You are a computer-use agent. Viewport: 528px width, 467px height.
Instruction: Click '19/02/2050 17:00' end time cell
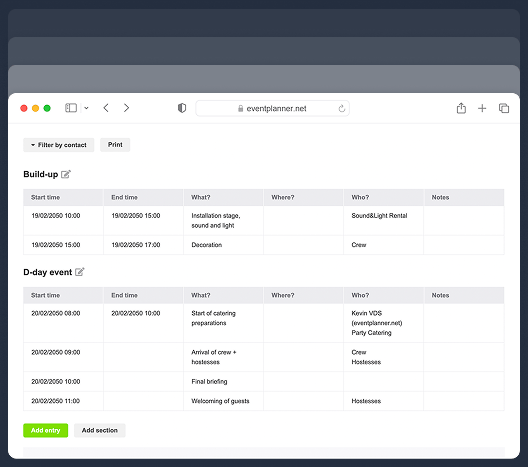[x=143, y=245]
